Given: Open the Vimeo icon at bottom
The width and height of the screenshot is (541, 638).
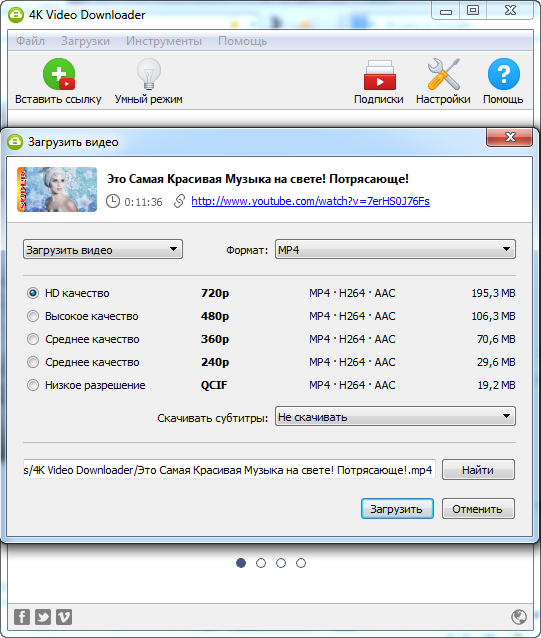Looking at the screenshot, I should click(x=64, y=617).
